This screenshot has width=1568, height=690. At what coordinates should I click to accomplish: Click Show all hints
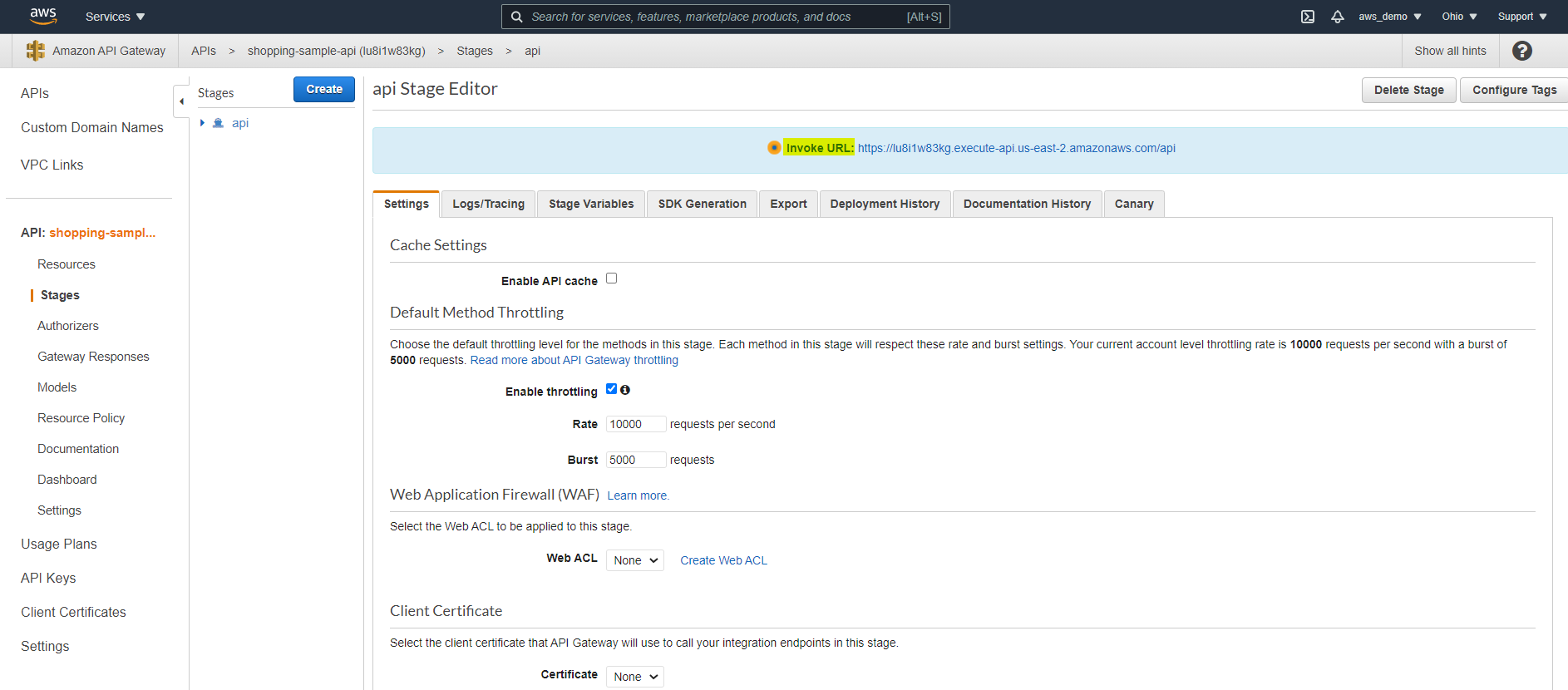1450,51
